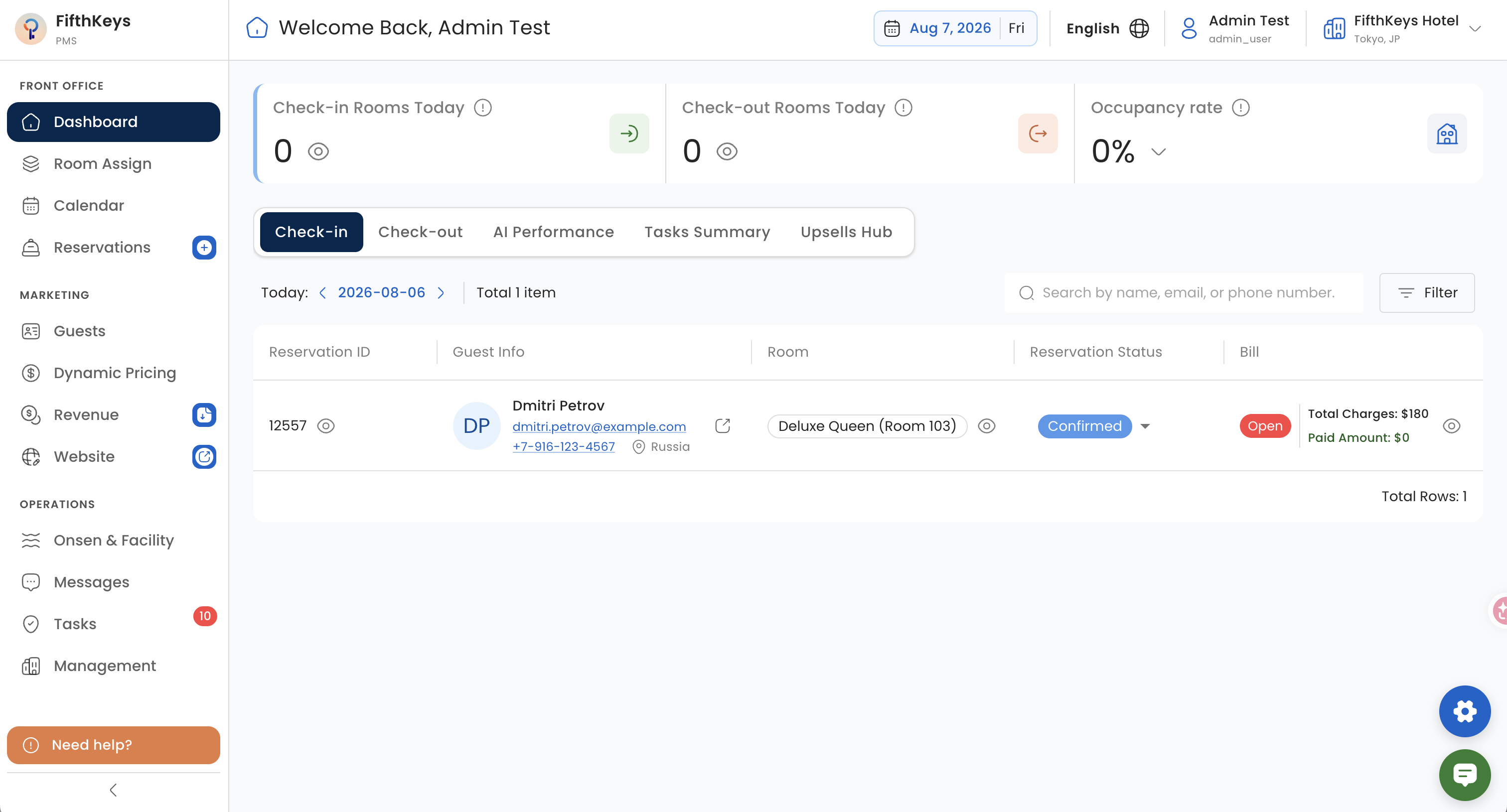Click the green check-in arrow icon

(629, 134)
